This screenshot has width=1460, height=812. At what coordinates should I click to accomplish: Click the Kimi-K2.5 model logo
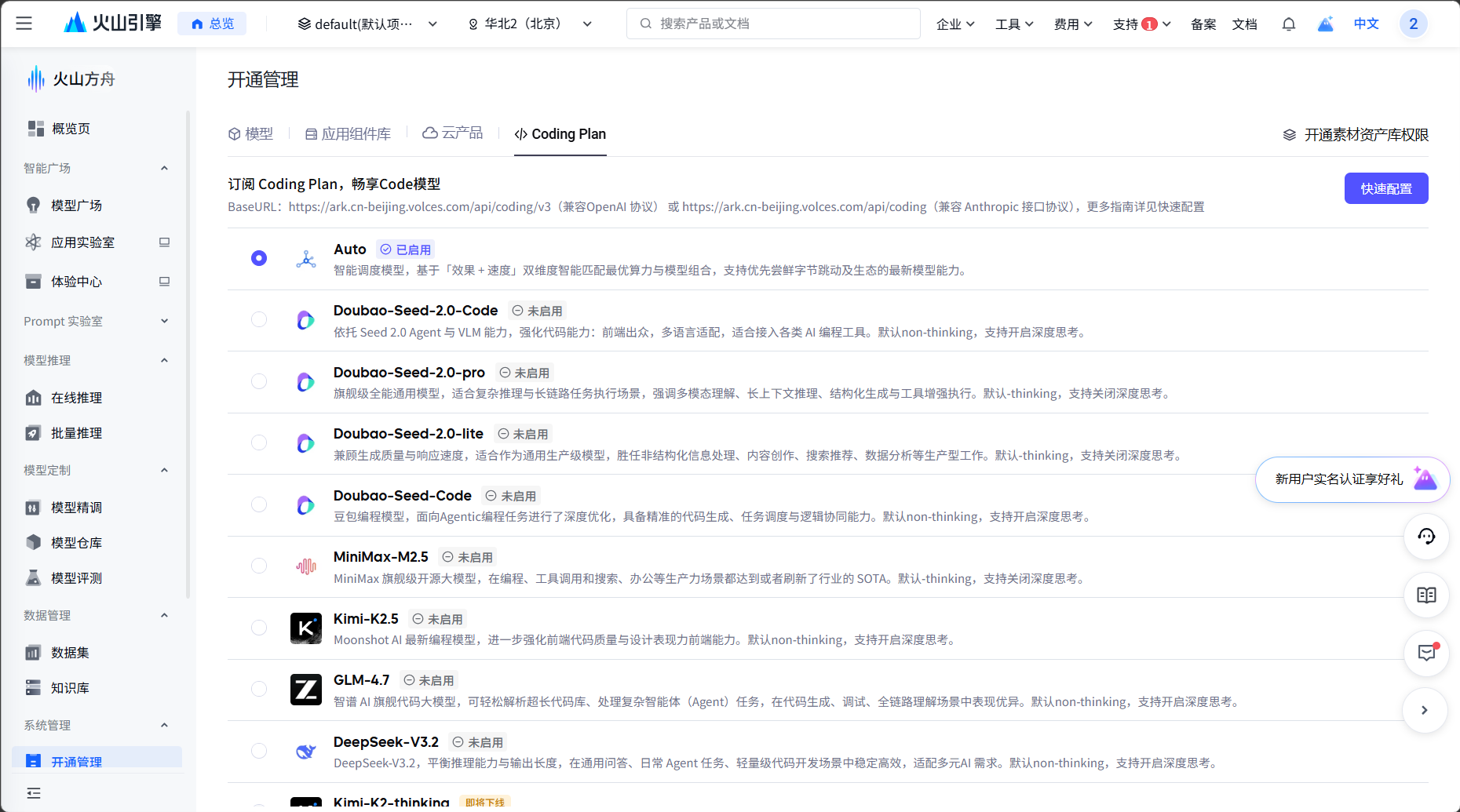(x=305, y=628)
